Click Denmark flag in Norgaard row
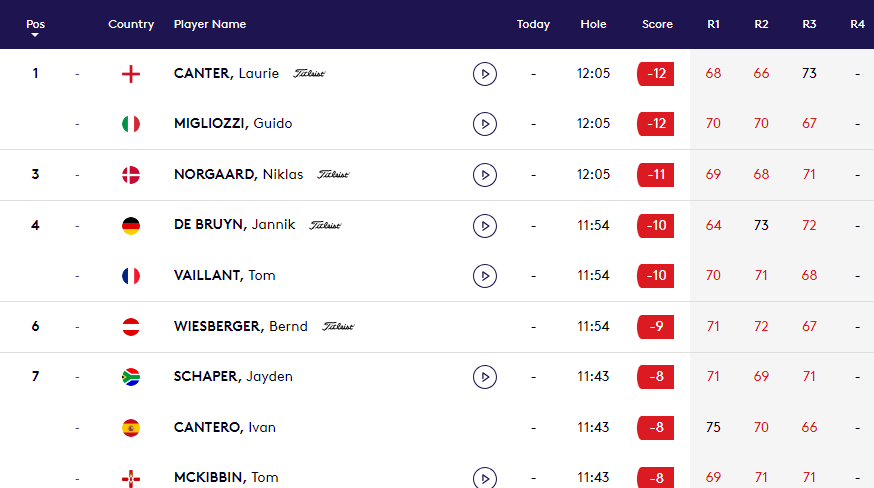Screen dimensions: 874x488 point(131,175)
